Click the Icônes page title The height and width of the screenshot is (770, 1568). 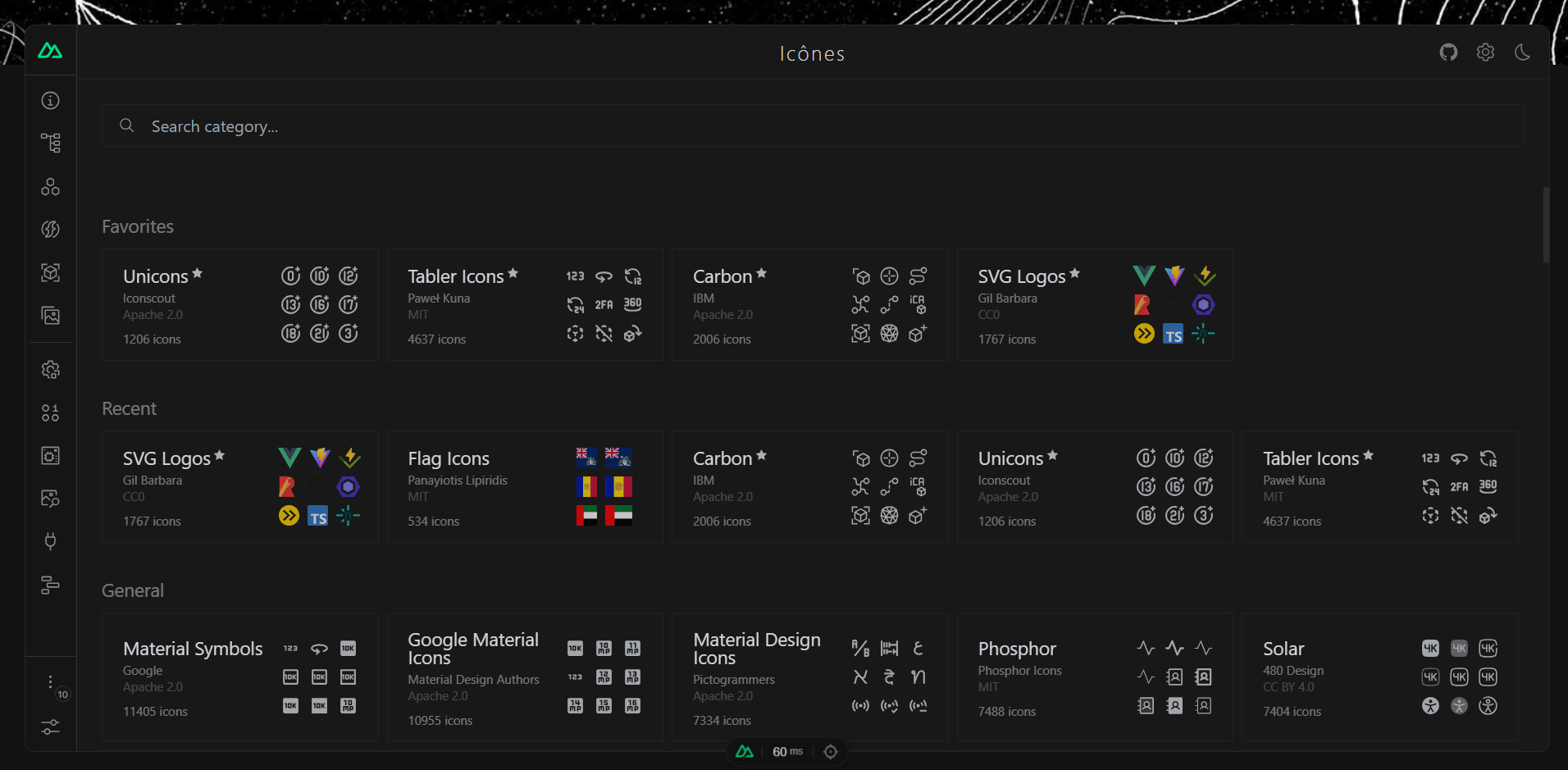coord(813,54)
